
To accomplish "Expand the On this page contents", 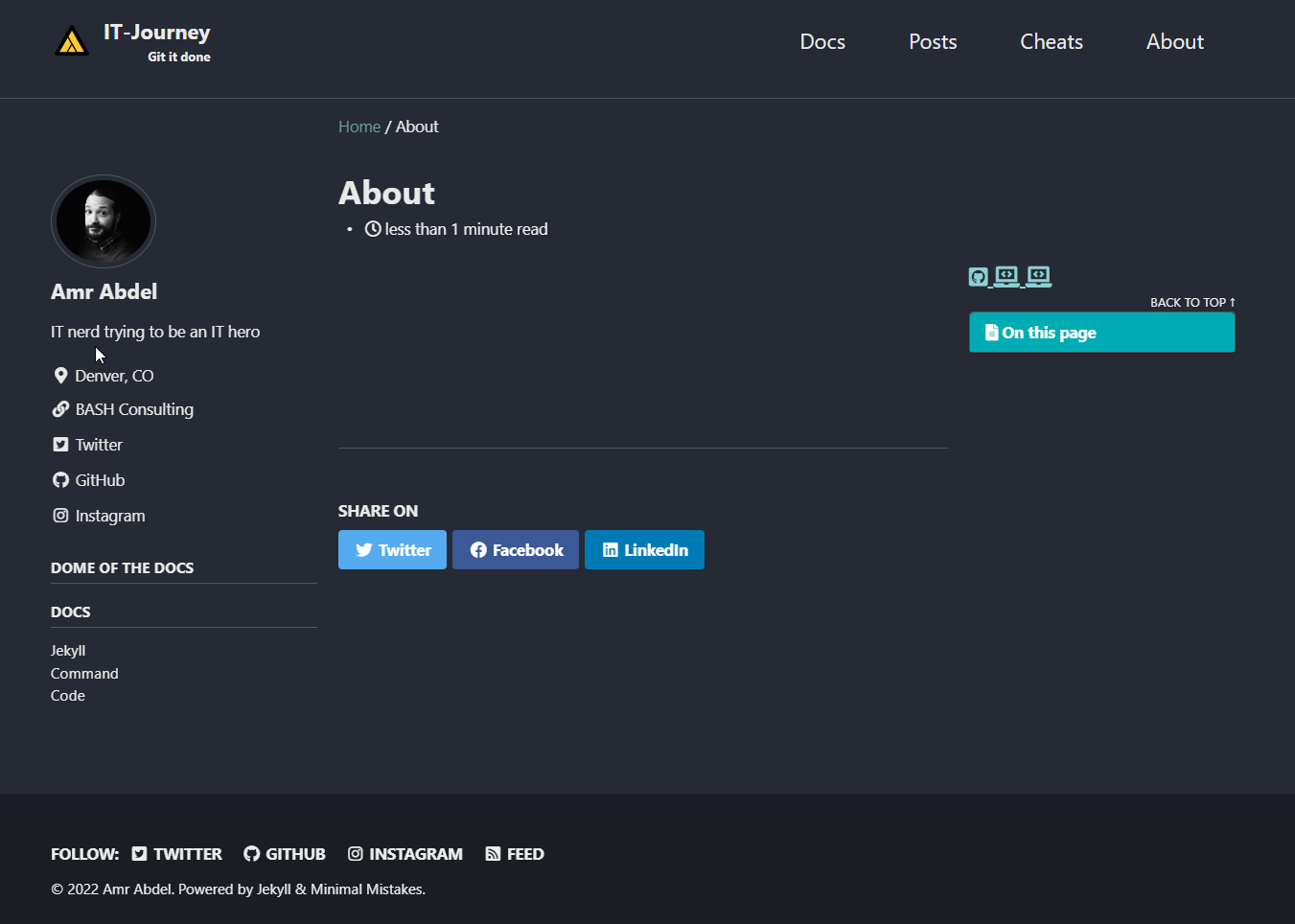I will pos(1101,333).
